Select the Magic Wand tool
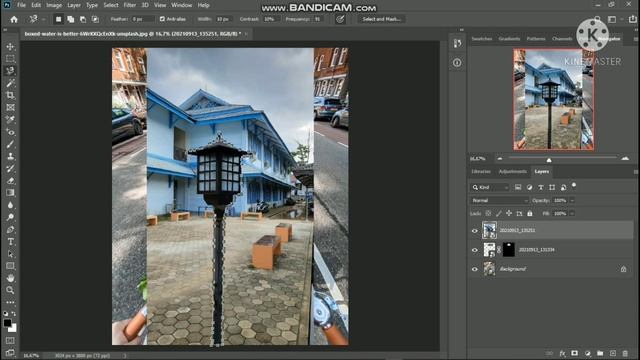The height and width of the screenshot is (360, 640). pos(10,83)
